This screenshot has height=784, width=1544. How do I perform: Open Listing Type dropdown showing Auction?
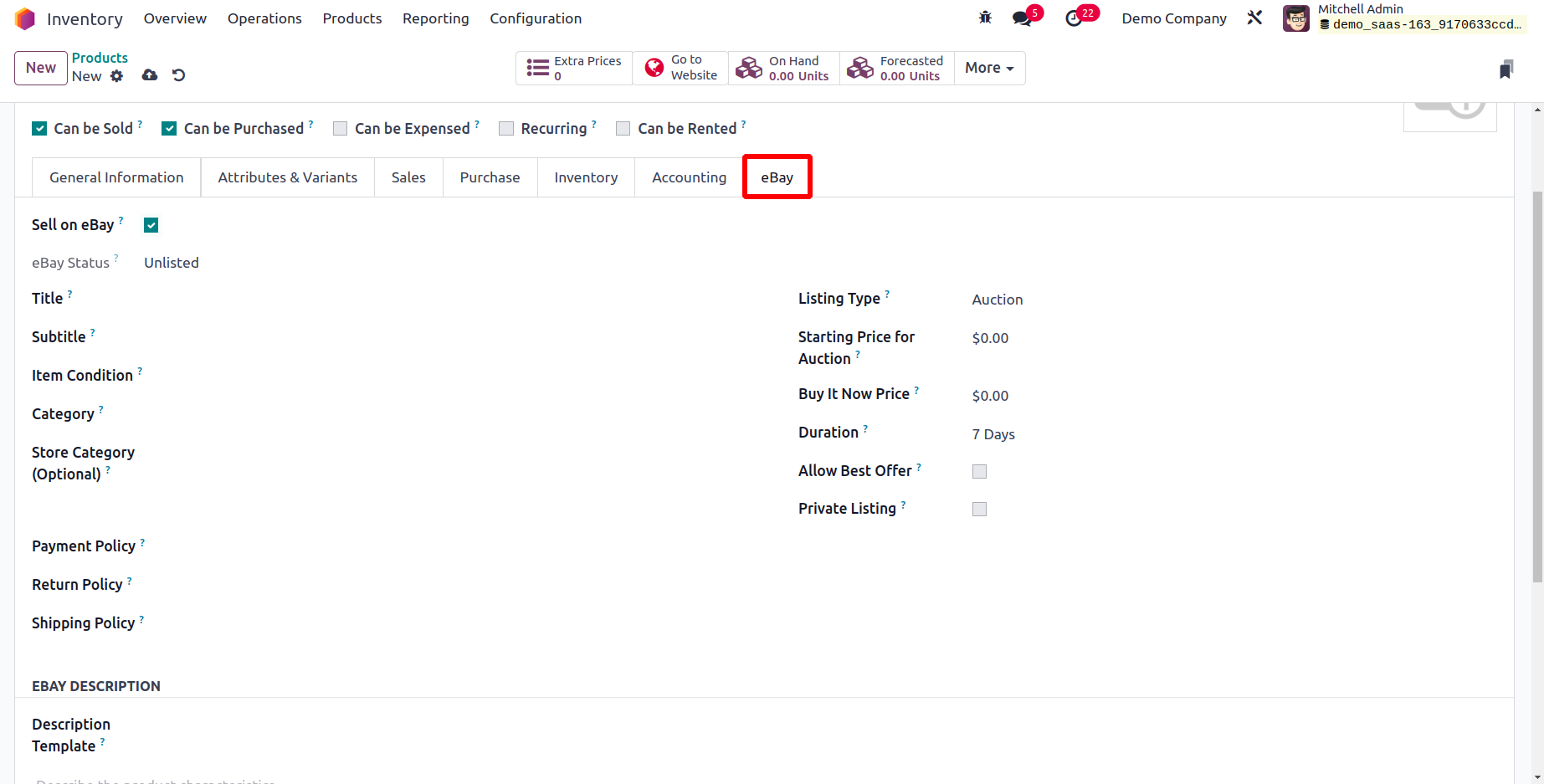1234,300
